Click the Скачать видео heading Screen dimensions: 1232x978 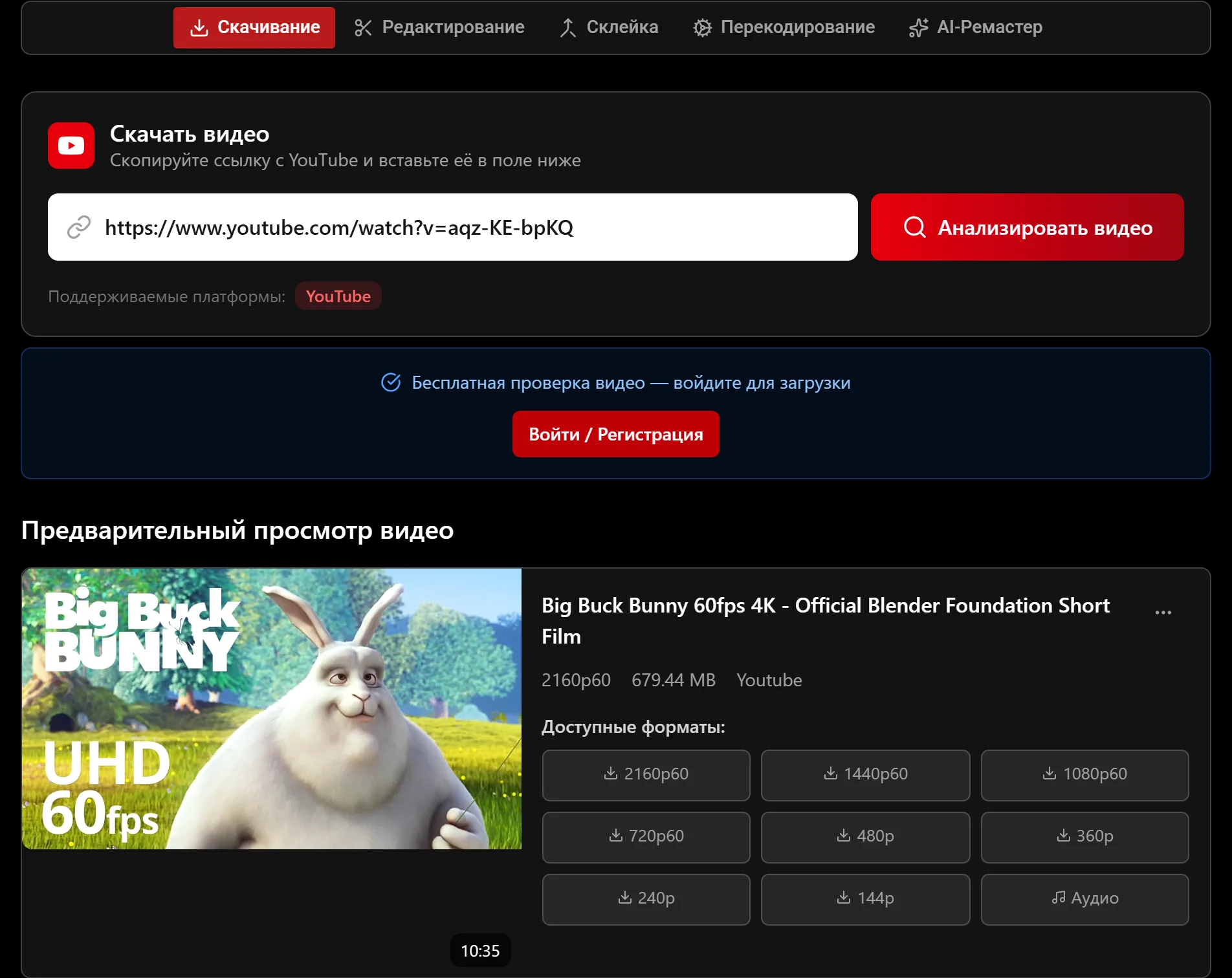[190, 134]
